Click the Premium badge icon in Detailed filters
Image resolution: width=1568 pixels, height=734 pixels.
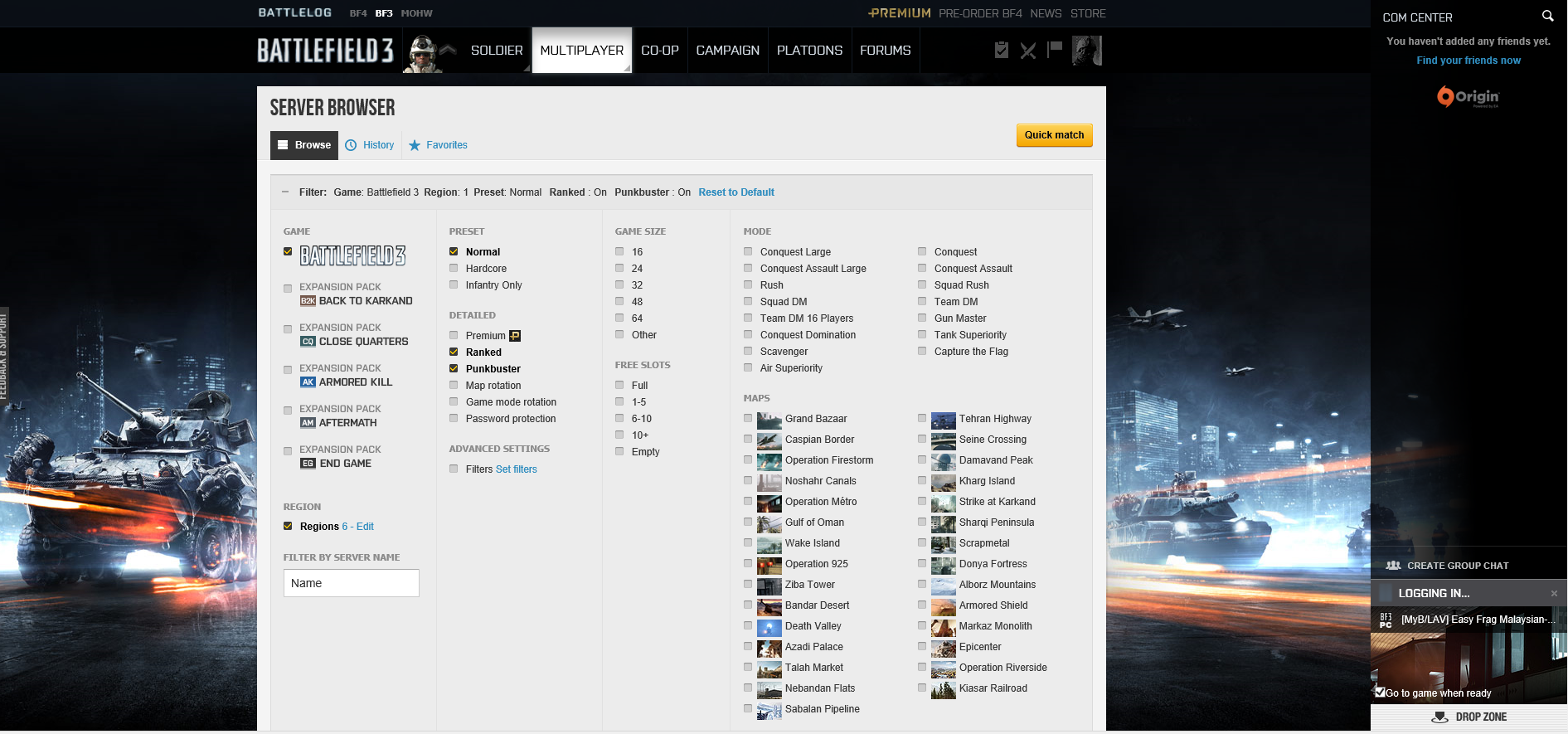(x=515, y=336)
